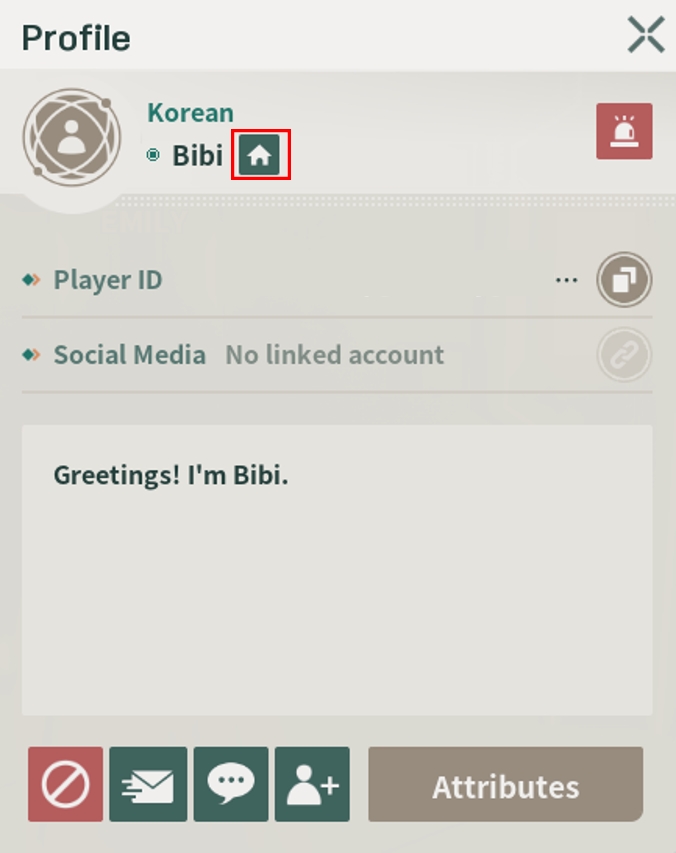
Task: Expand the Player ID ellipsis
Action: click(x=567, y=281)
